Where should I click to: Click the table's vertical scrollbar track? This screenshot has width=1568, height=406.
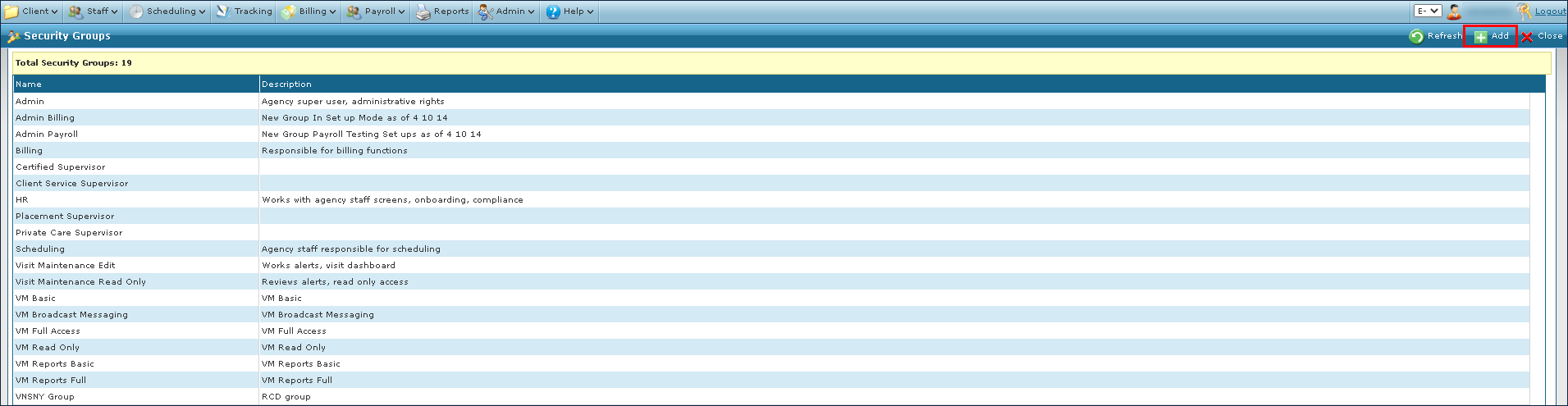click(1538, 249)
